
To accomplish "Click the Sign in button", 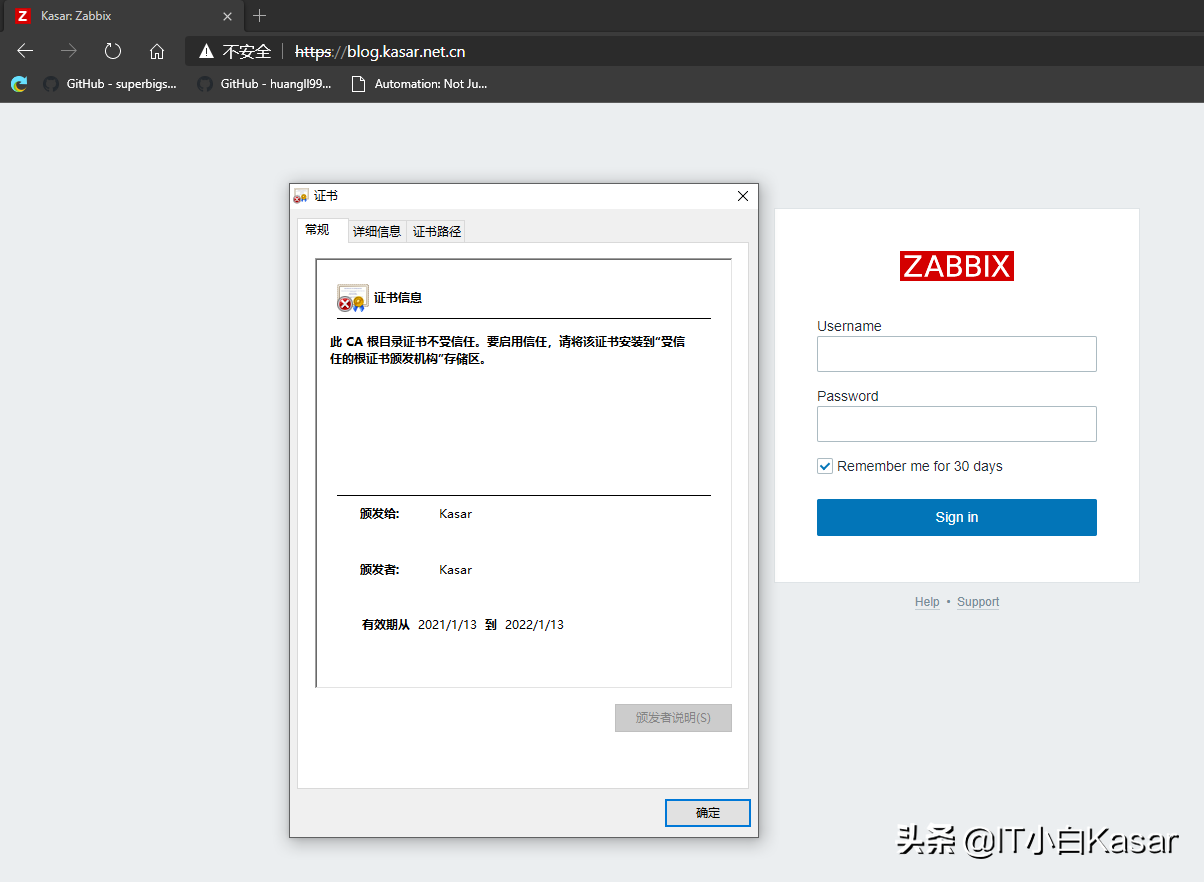I will [957, 518].
